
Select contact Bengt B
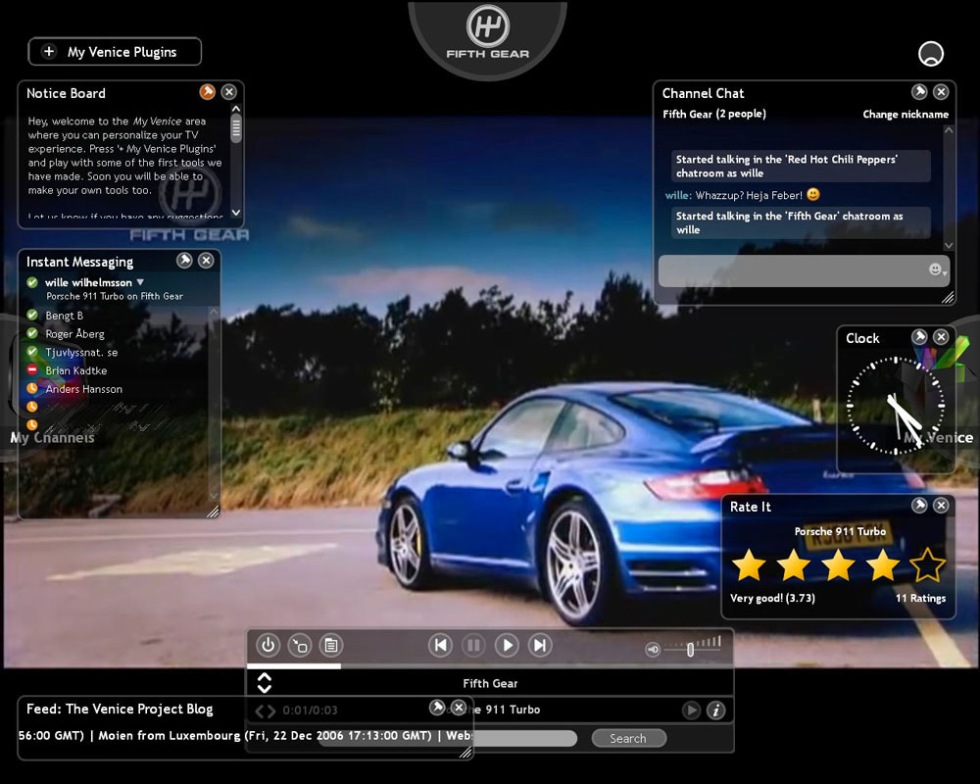[x=64, y=316]
